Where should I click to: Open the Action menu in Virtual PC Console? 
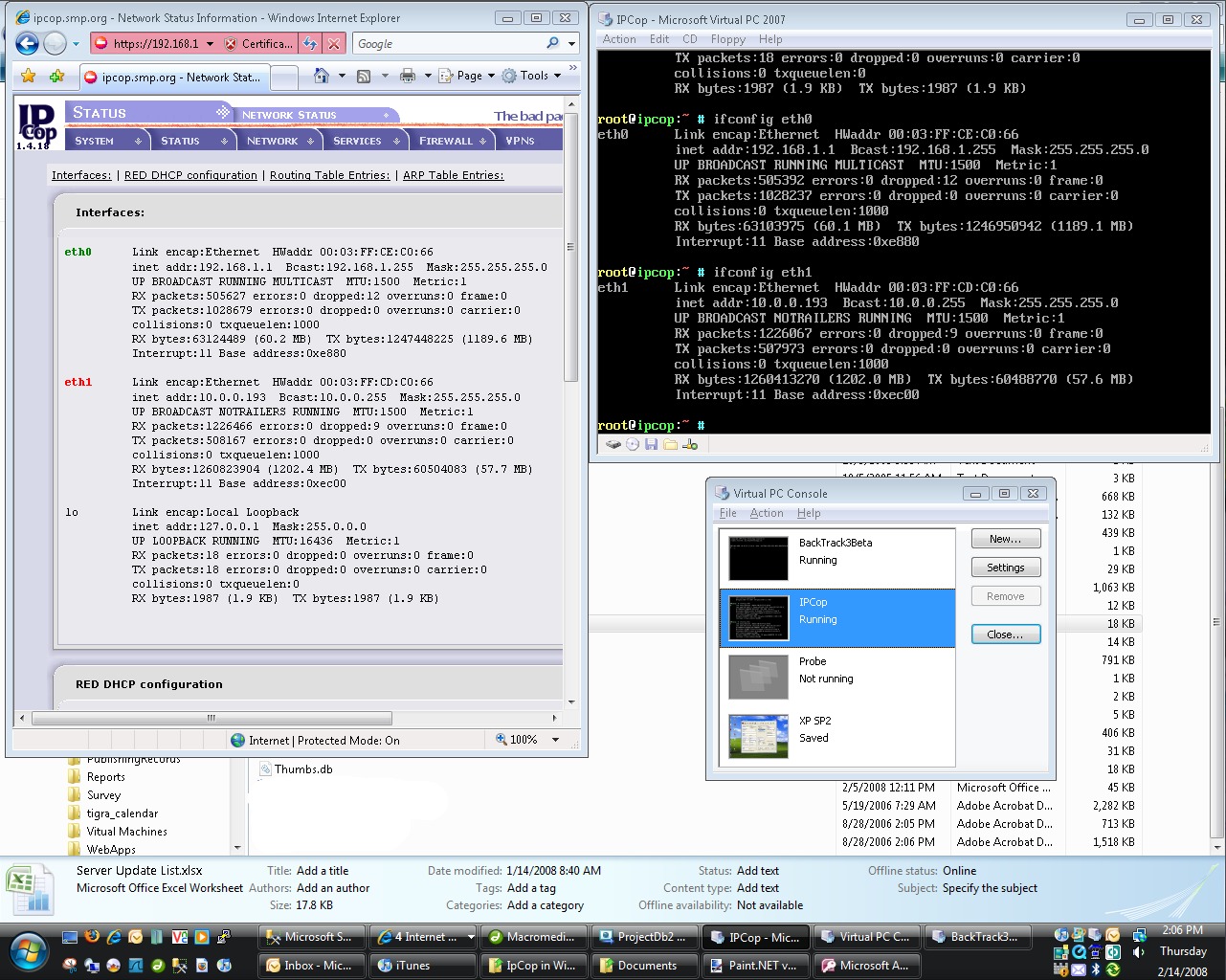[767, 513]
